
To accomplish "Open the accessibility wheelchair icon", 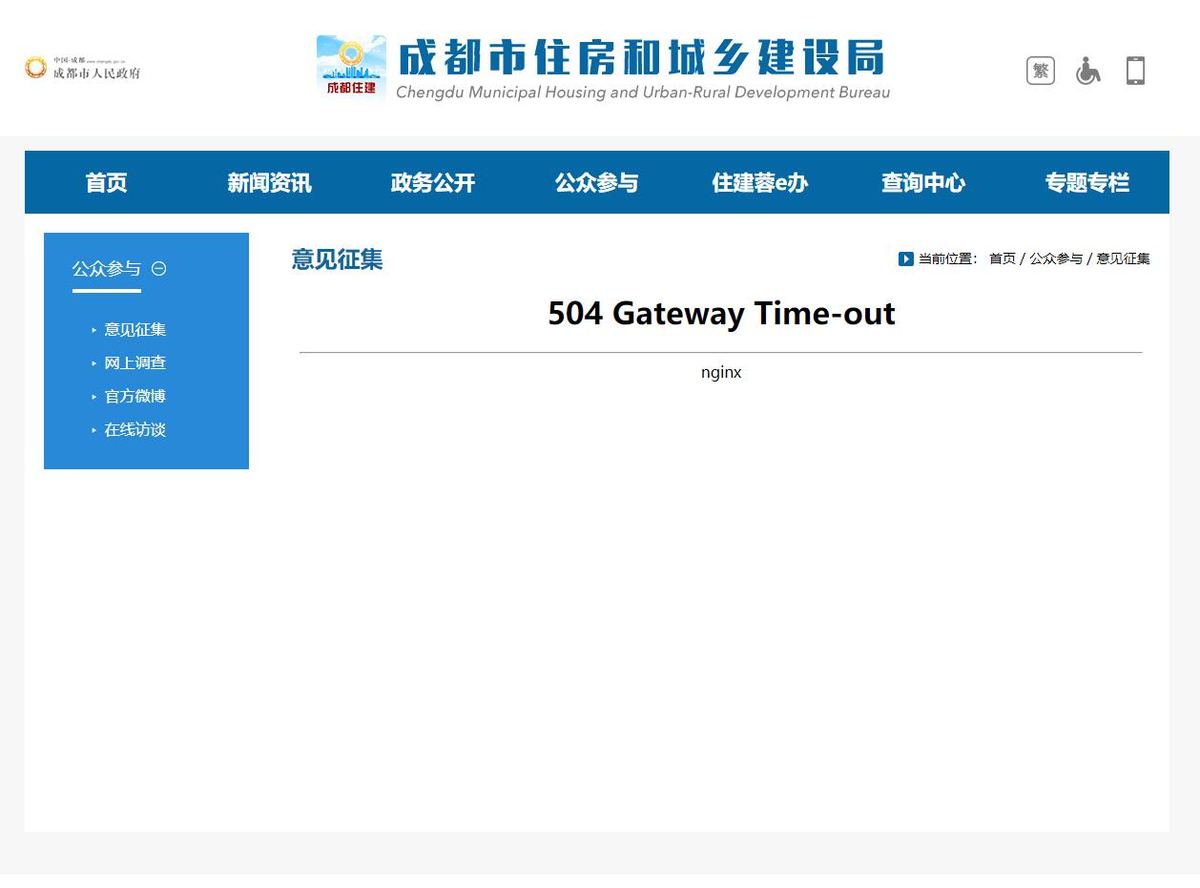I will click(1088, 71).
